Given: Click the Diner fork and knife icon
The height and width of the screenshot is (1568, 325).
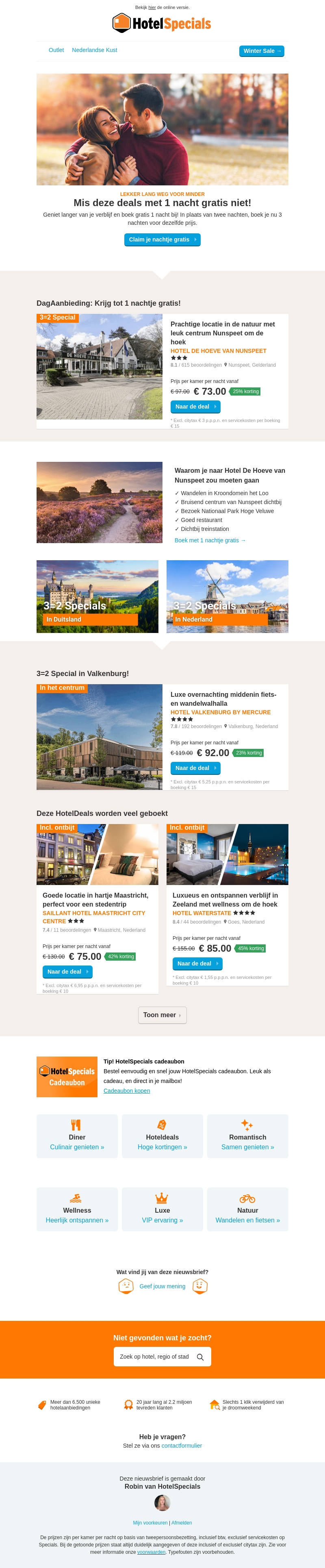Looking at the screenshot, I should coord(76,1125).
